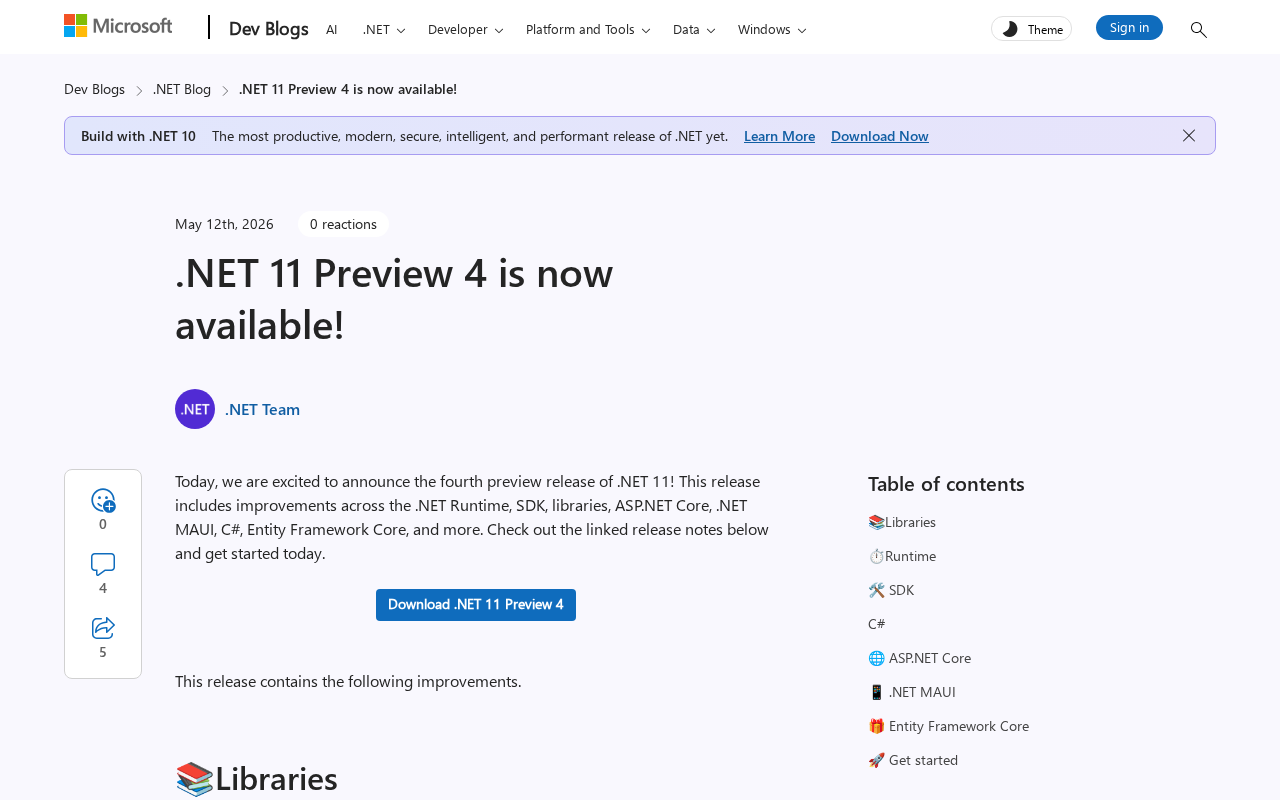Image resolution: width=1280 pixels, height=800 pixels.
Task: Expand the .NET navigation dropdown
Action: point(384,30)
